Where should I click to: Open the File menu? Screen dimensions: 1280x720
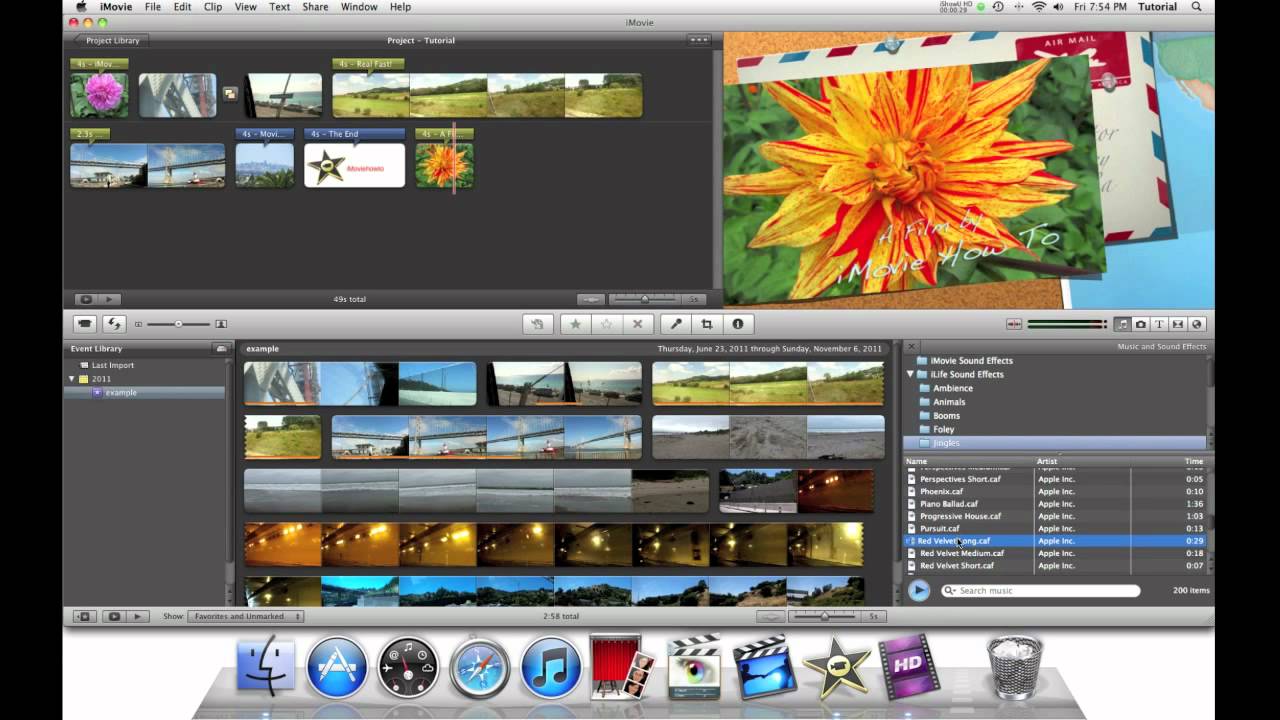152,7
